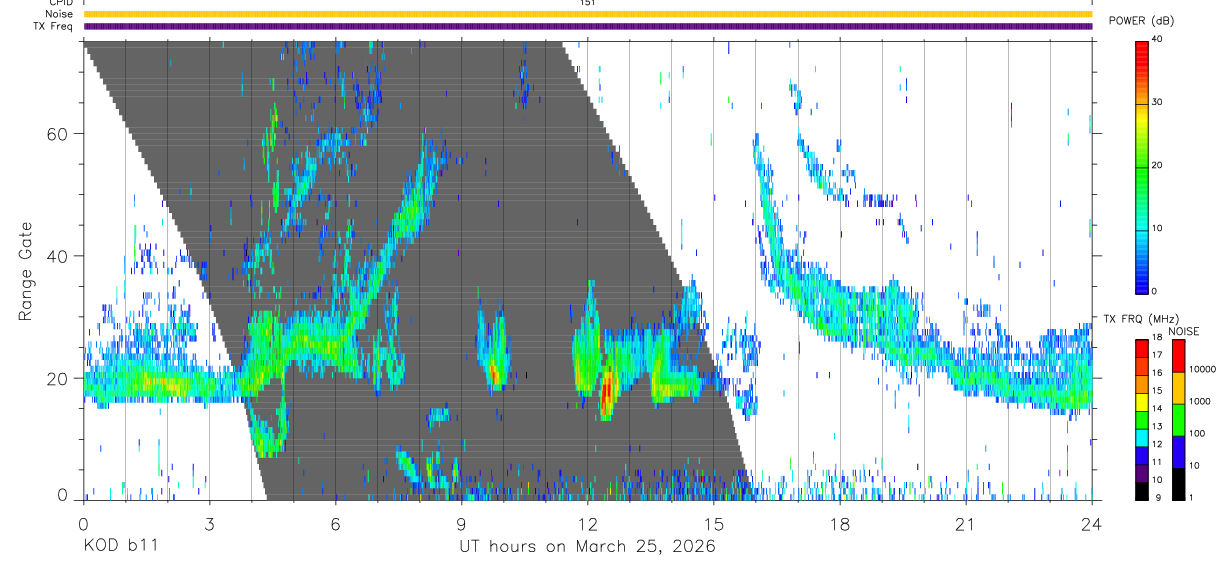This screenshot has height=567, width=1228.
Task: Select the black 9–10 MHz TX FRQ swatch
Action: click(x=1142, y=491)
